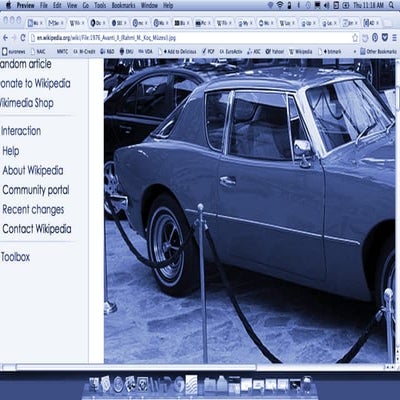Open Spotlight search magnifier in menu bar
This screenshot has width=400, height=400.
(391, 5)
